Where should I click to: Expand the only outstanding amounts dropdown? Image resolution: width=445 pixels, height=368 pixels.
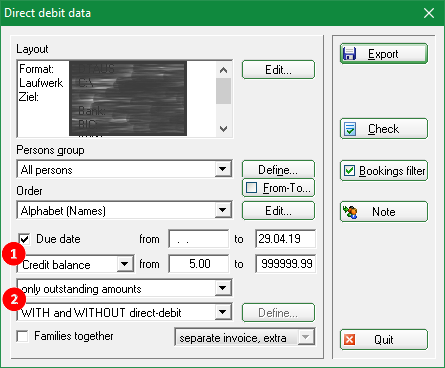223,288
